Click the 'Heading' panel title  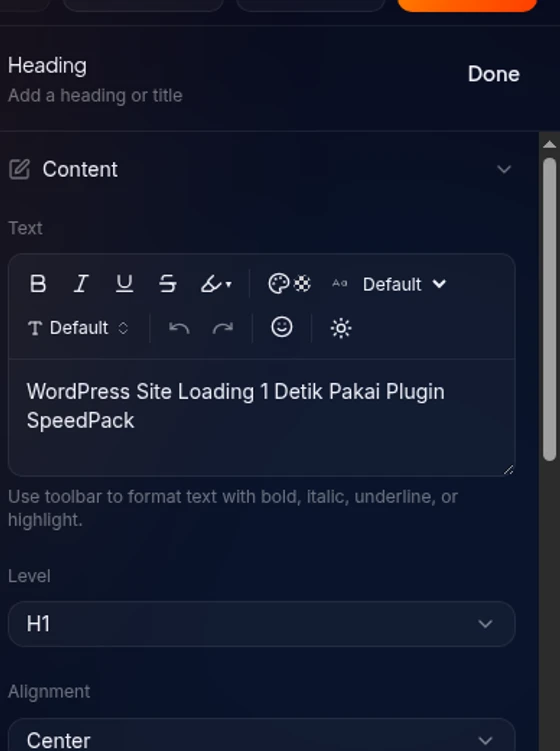click(x=47, y=66)
